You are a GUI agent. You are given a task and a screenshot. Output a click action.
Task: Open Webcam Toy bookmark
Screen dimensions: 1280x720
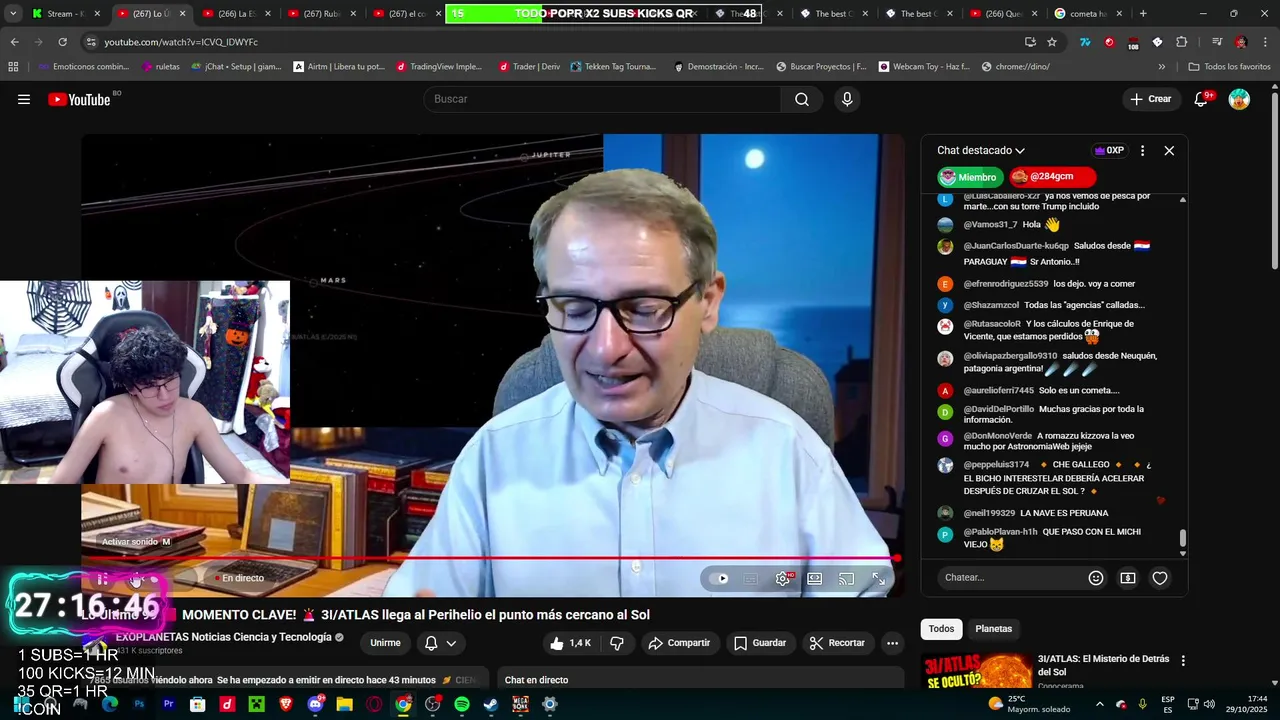[924, 67]
